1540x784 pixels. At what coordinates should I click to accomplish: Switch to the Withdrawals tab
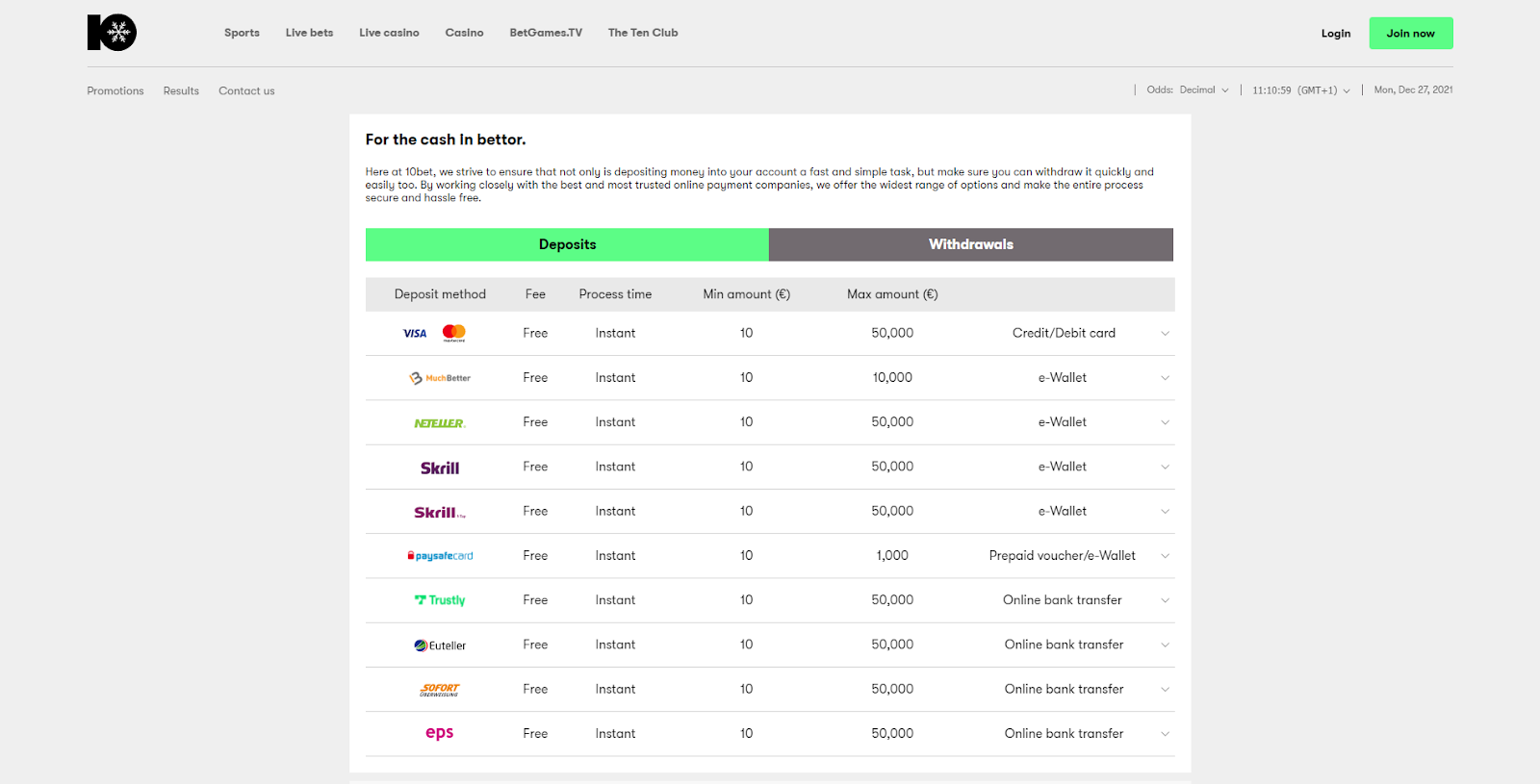pos(971,244)
